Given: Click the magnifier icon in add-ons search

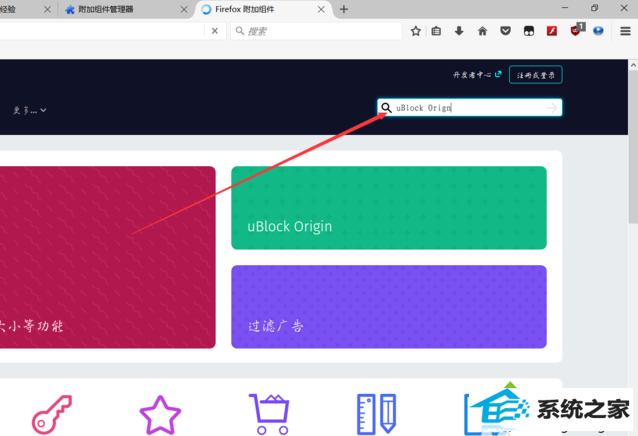Looking at the screenshot, I should [386, 108].
